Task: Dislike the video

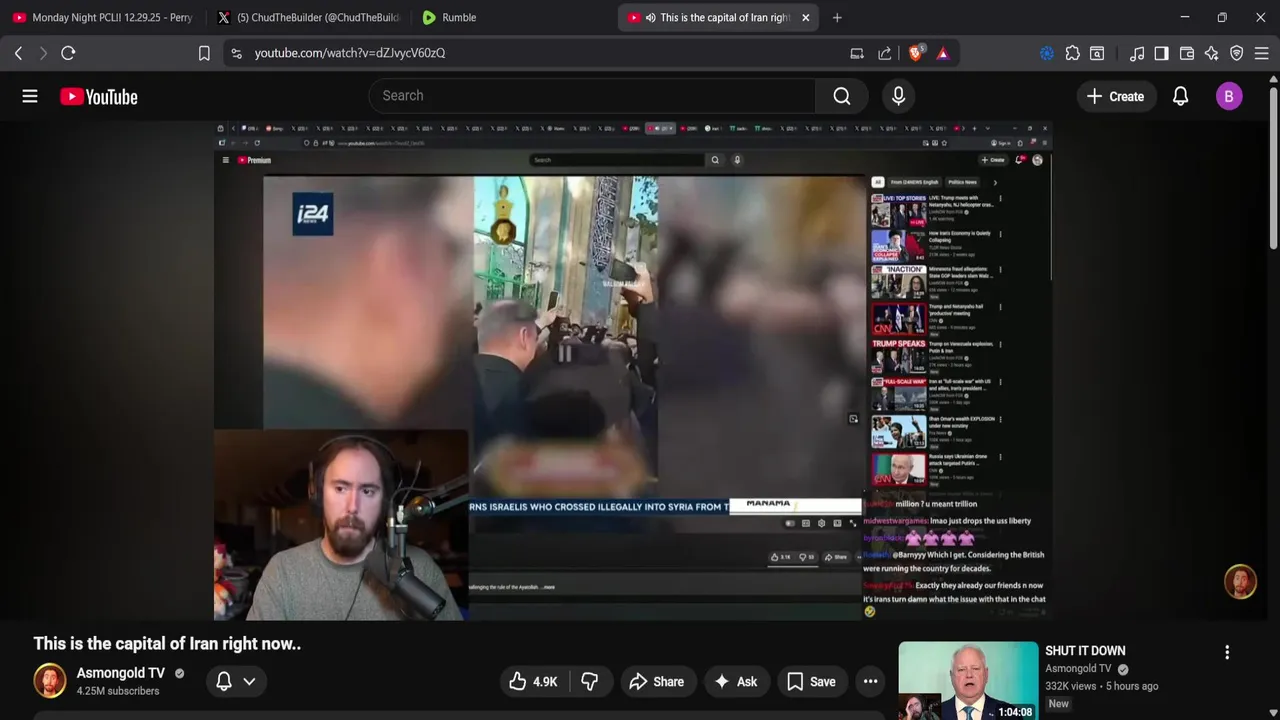Action: point(590,682)
